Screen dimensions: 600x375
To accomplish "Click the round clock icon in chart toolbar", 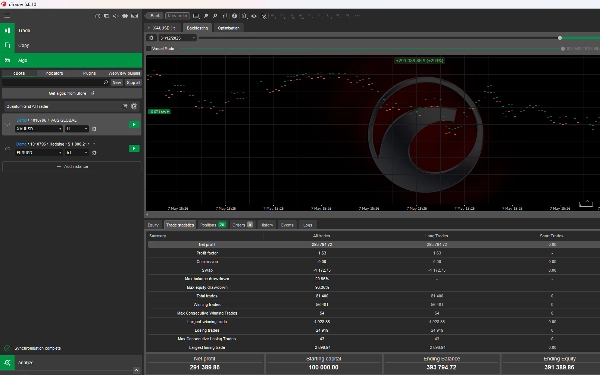I will coord(235,16).
